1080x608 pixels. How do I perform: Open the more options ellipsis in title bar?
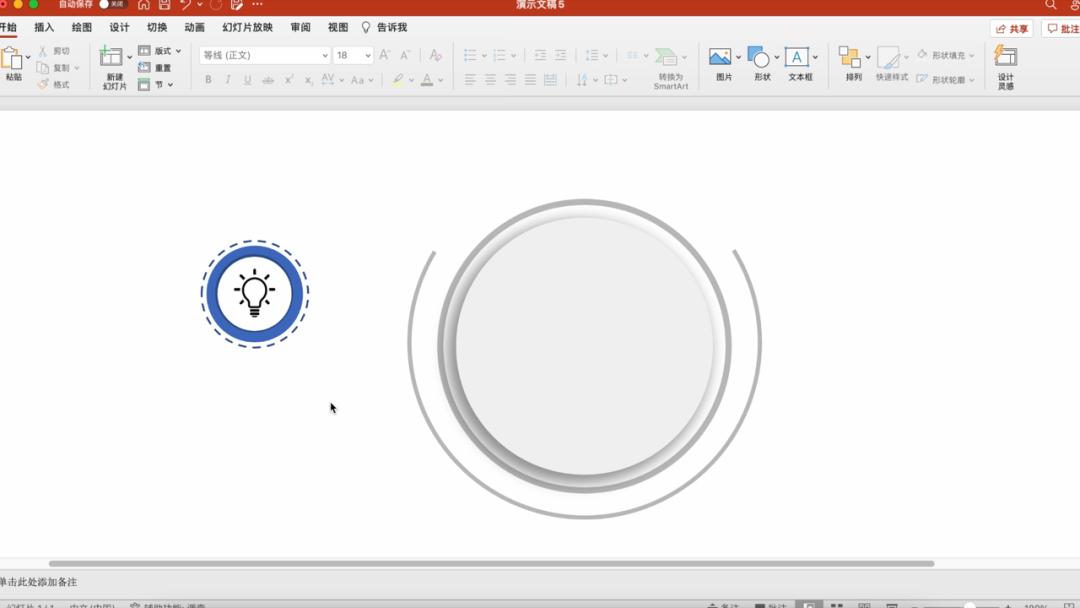point(258,4)
